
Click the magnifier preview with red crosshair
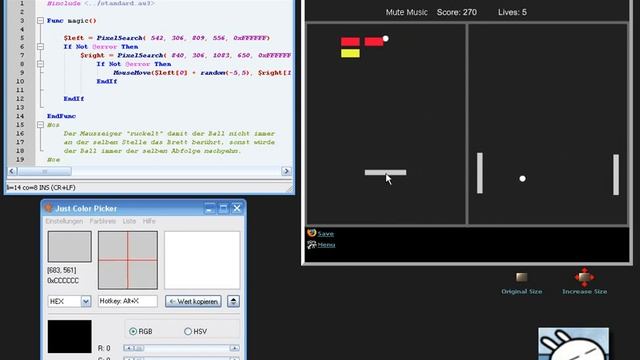point(128,260)
